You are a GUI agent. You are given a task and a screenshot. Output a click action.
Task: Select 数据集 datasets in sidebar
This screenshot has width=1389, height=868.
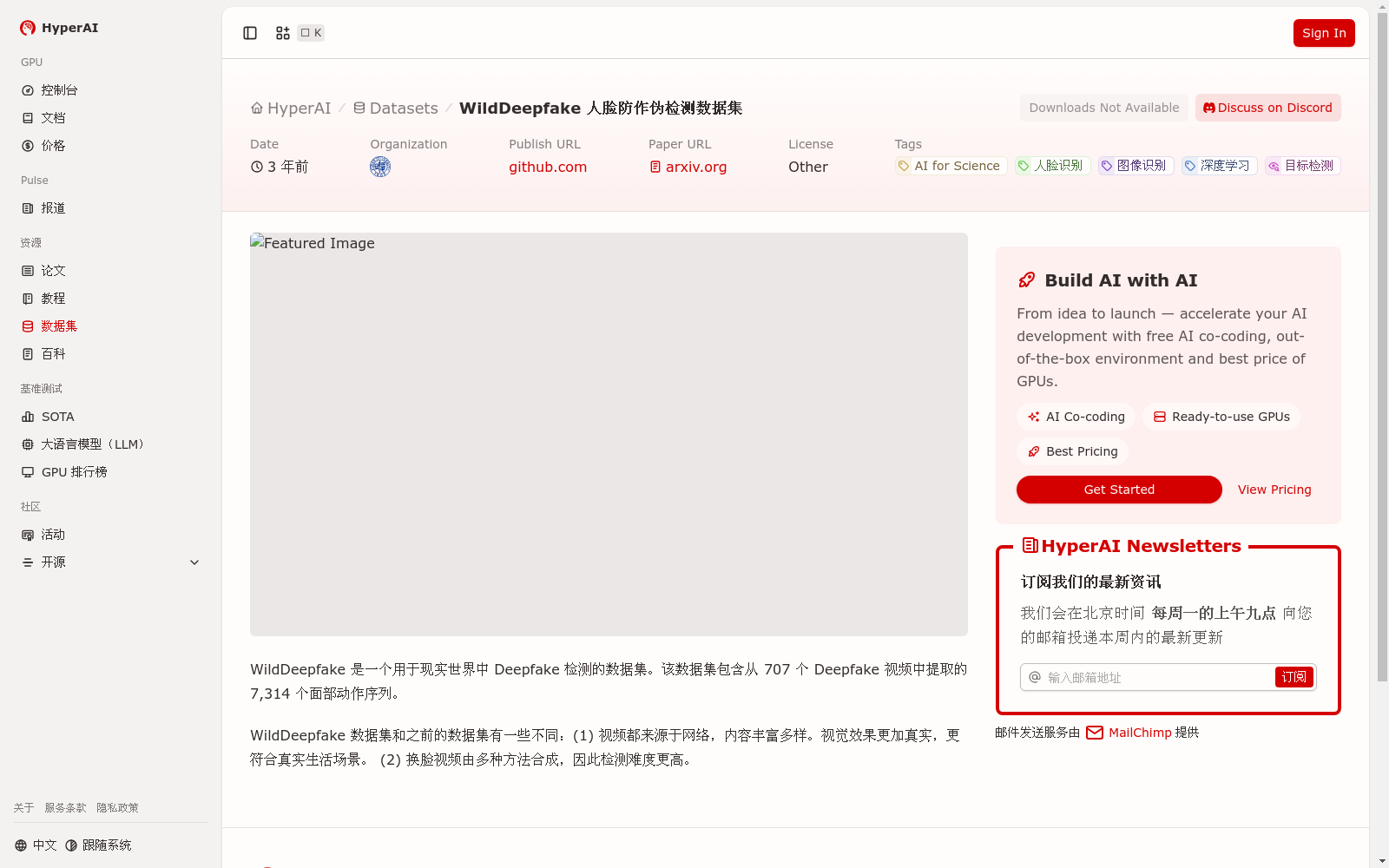[111, 326]
